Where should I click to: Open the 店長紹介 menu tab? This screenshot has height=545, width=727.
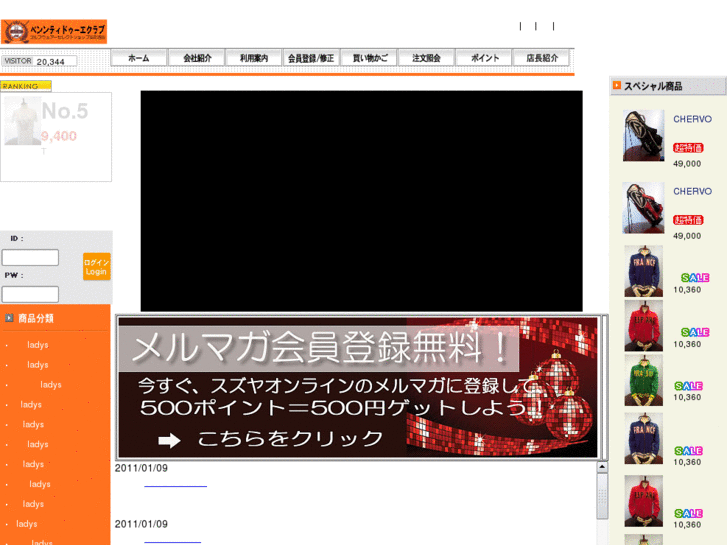point(542,58)
